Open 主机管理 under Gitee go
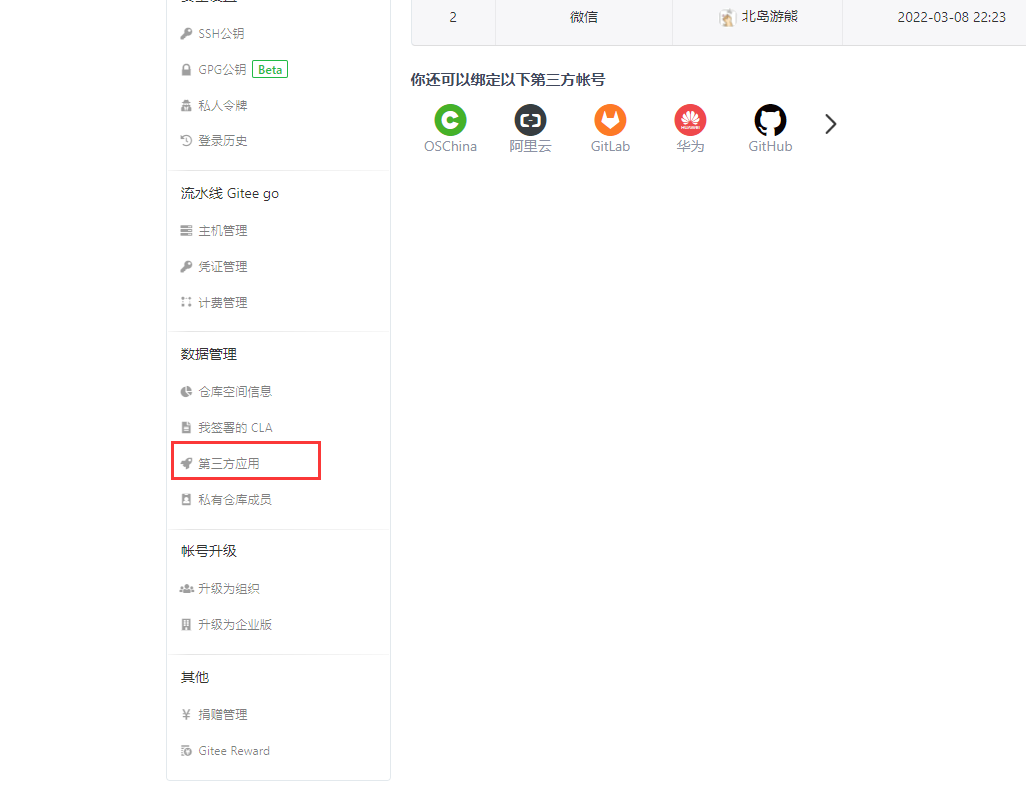Screen dimensions: 1026x808 222,231
